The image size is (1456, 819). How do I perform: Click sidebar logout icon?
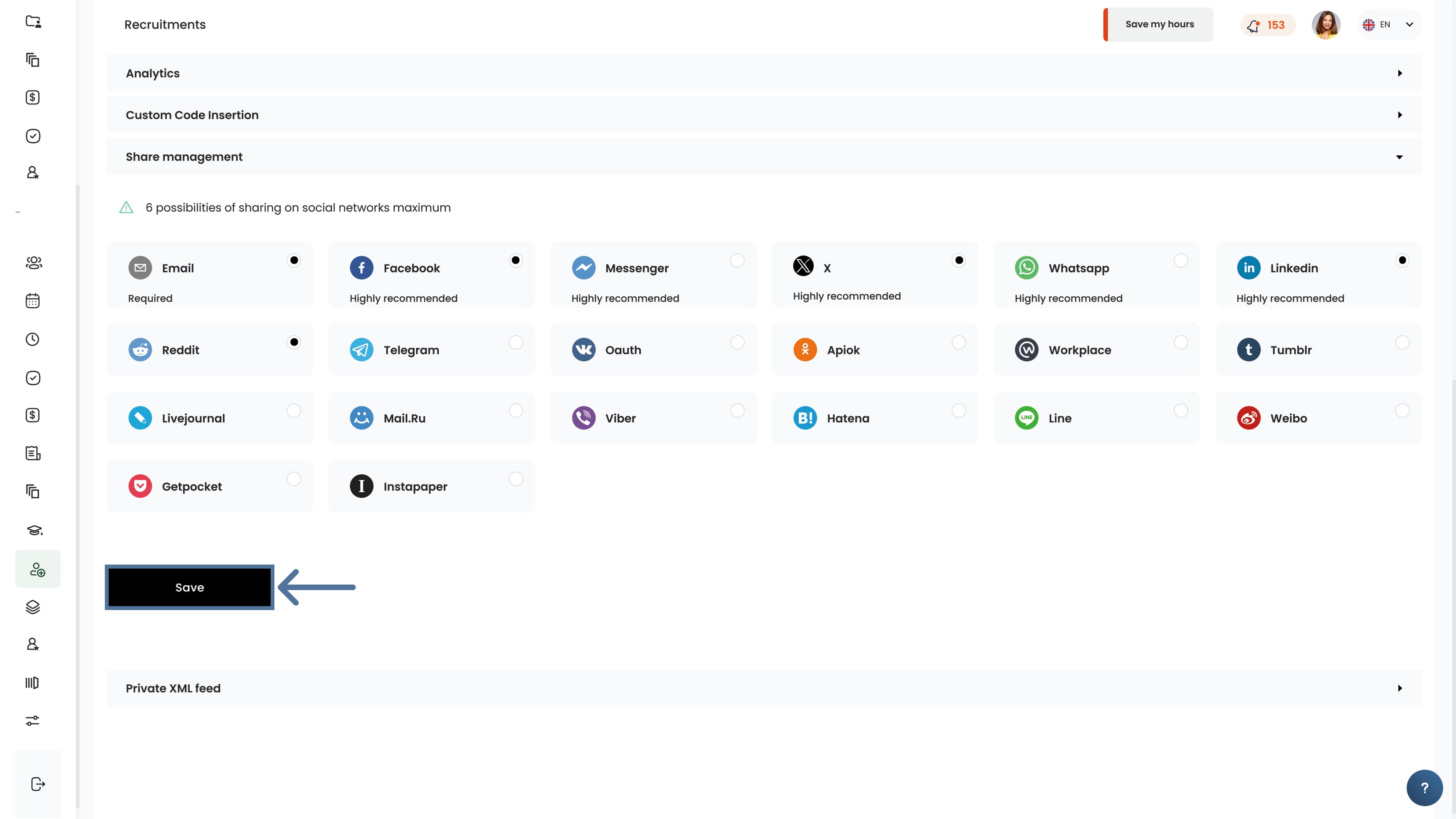point(38,784)
